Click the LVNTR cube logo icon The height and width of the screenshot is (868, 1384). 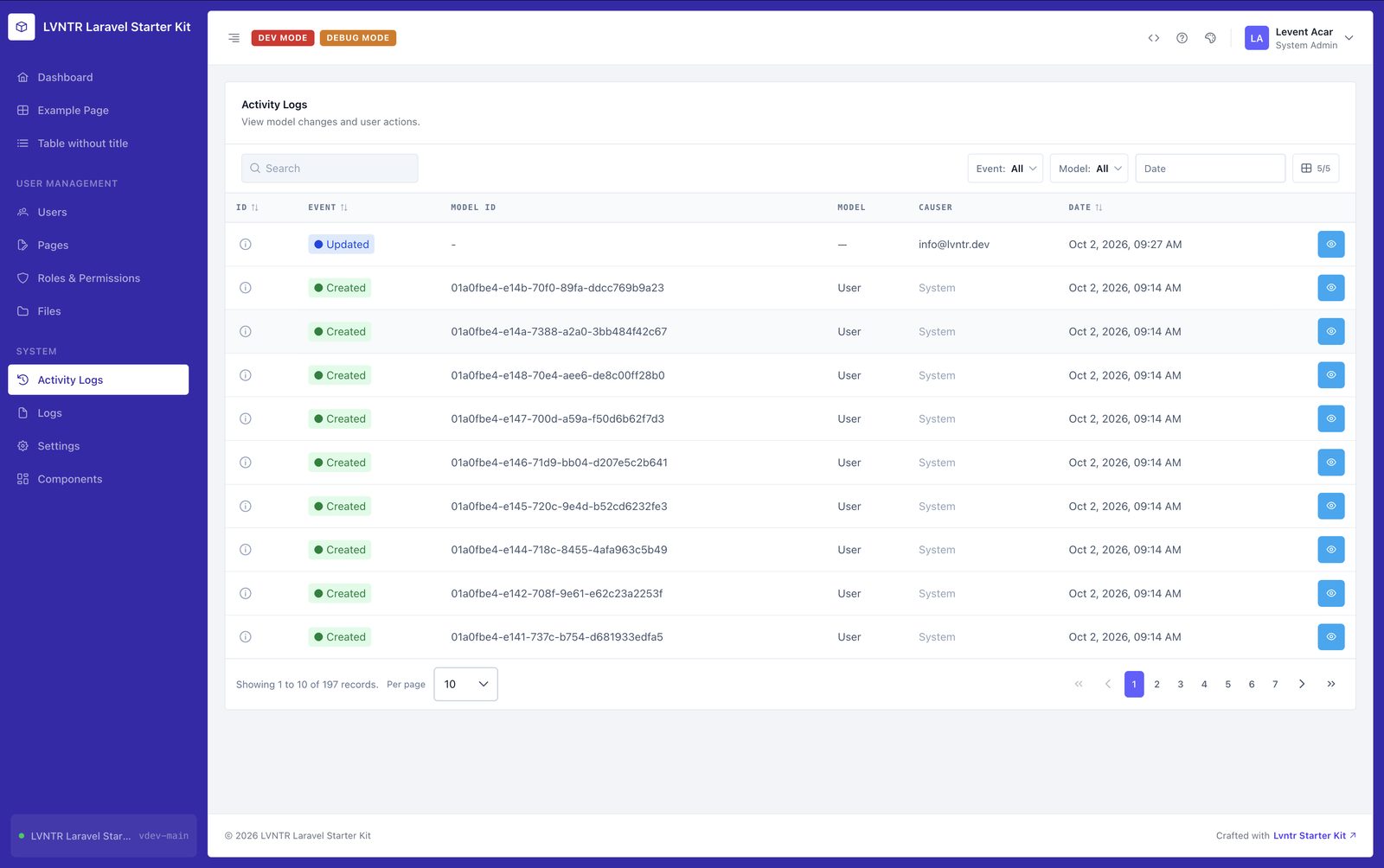tap(22, 27)
